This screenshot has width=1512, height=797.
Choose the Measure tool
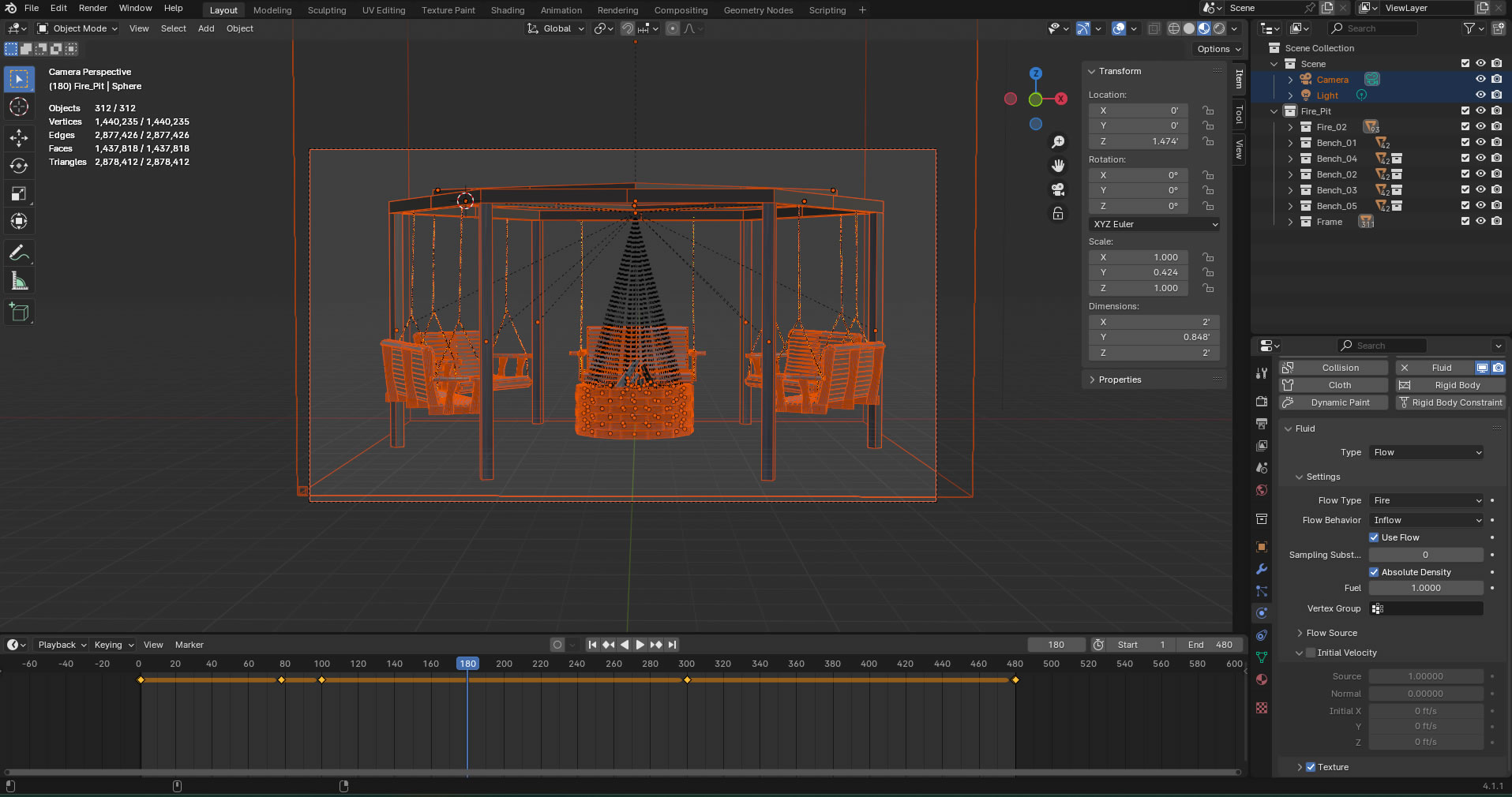[x=19, y=282]
